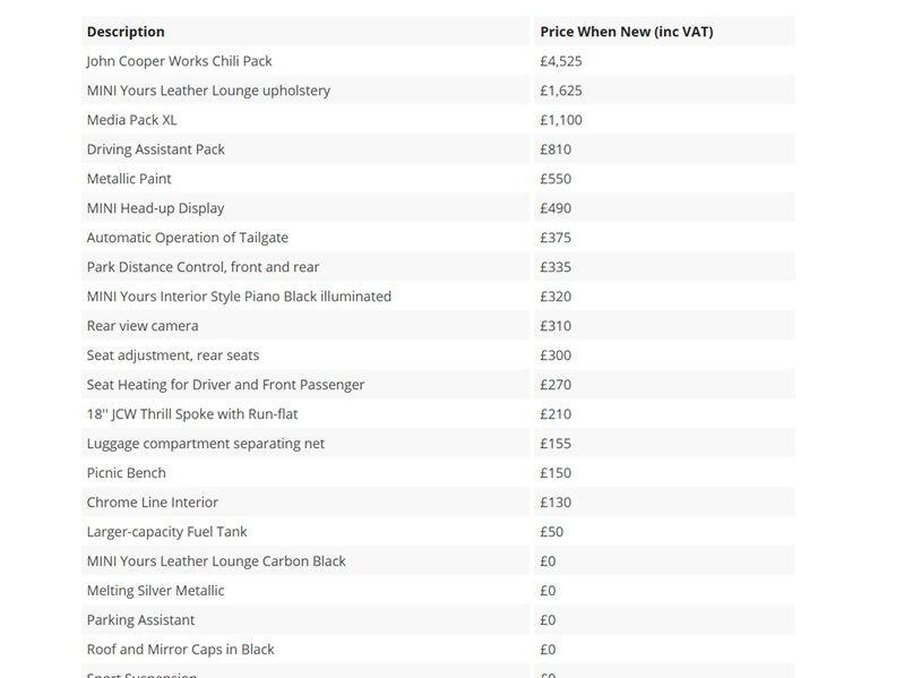This screenshot has height=678, width=904.
Task: Click the Description column header
Action: (126, 32)
